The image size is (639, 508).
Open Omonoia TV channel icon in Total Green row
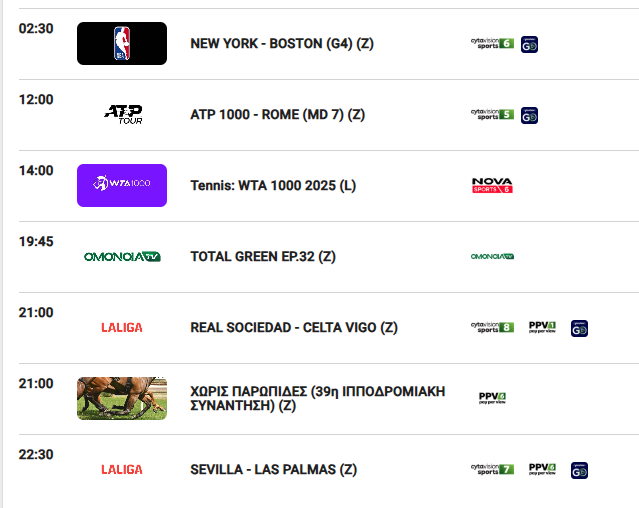[x=492, y=256]
